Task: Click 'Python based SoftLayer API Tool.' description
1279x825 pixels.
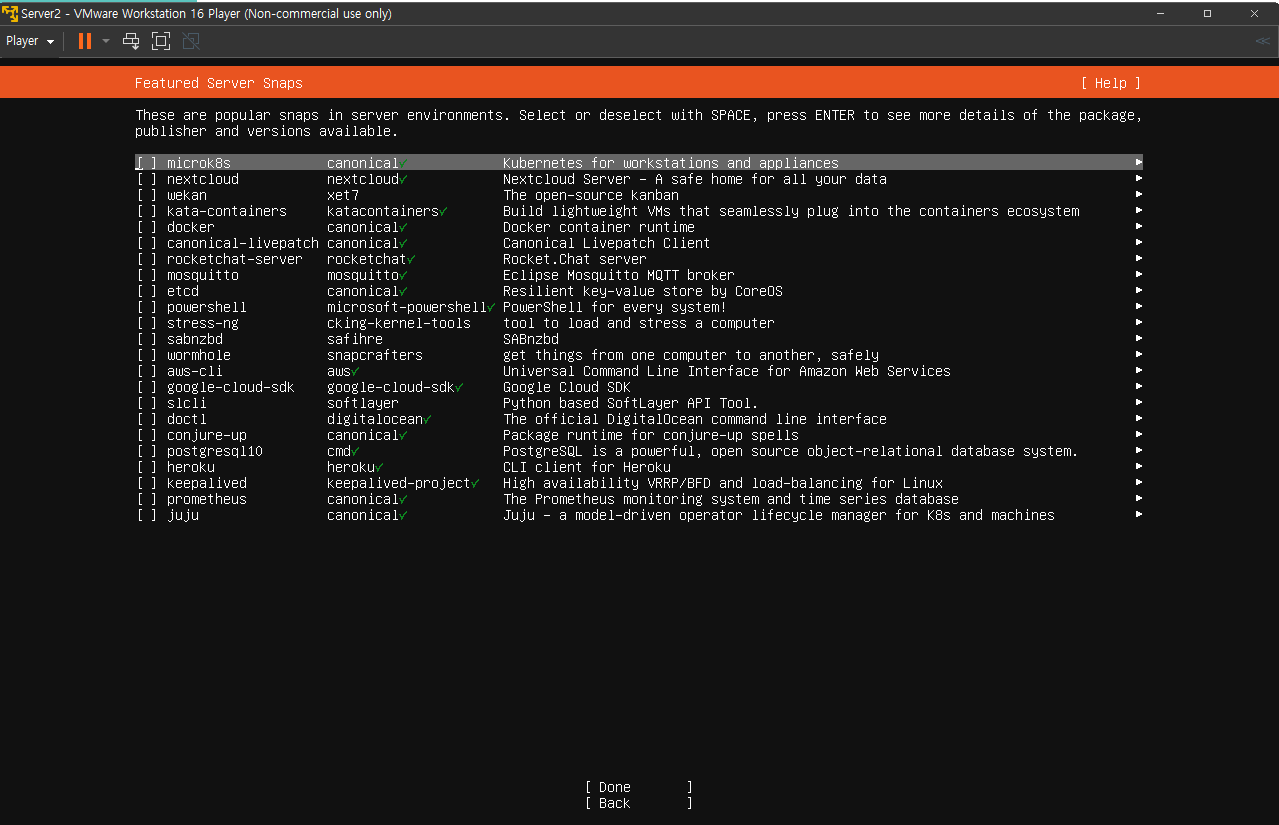Action: (x=631, y=403)
